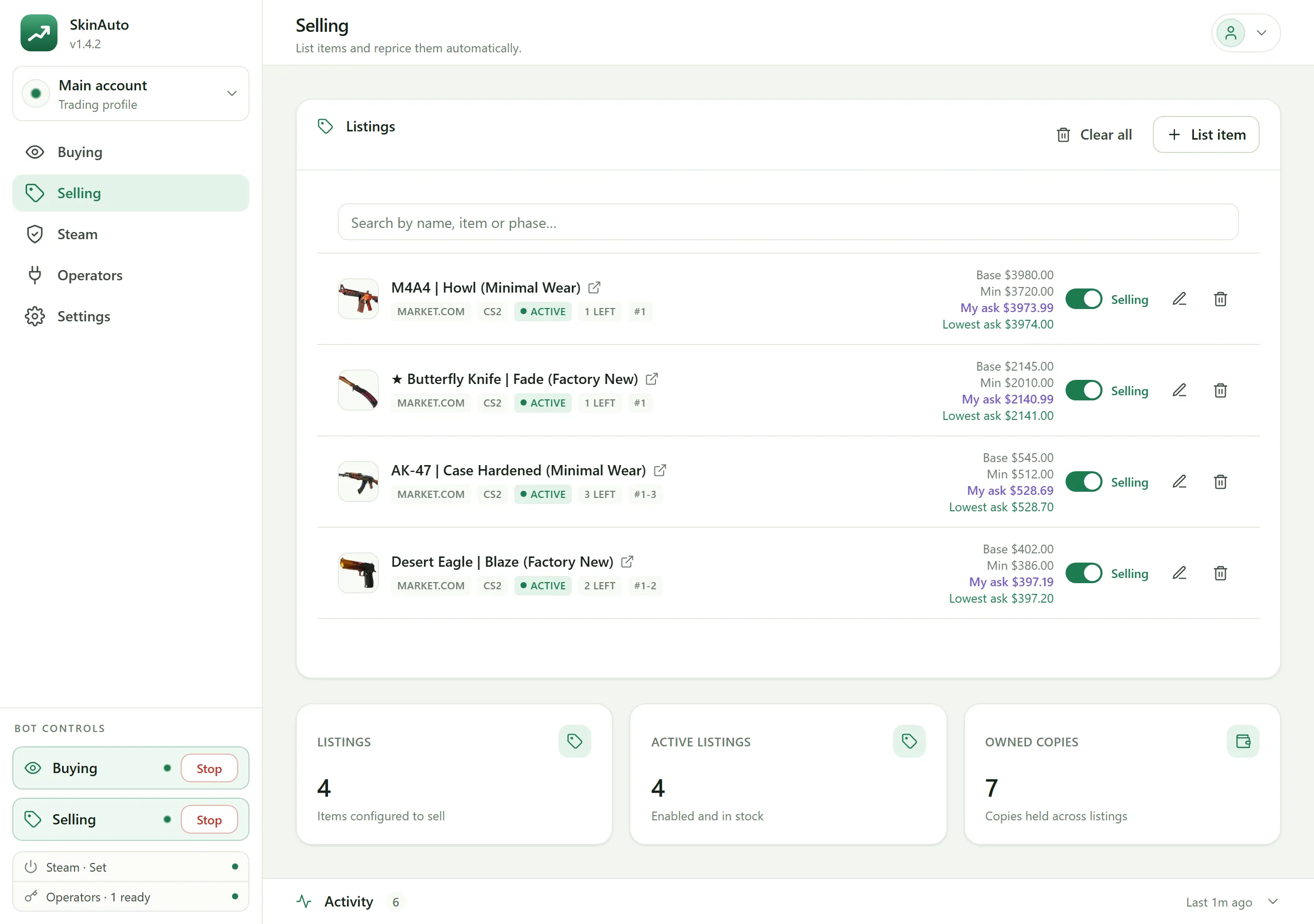Open Settings from the sidebar
Screen dimensions: 1314x924
coord(130,317)
